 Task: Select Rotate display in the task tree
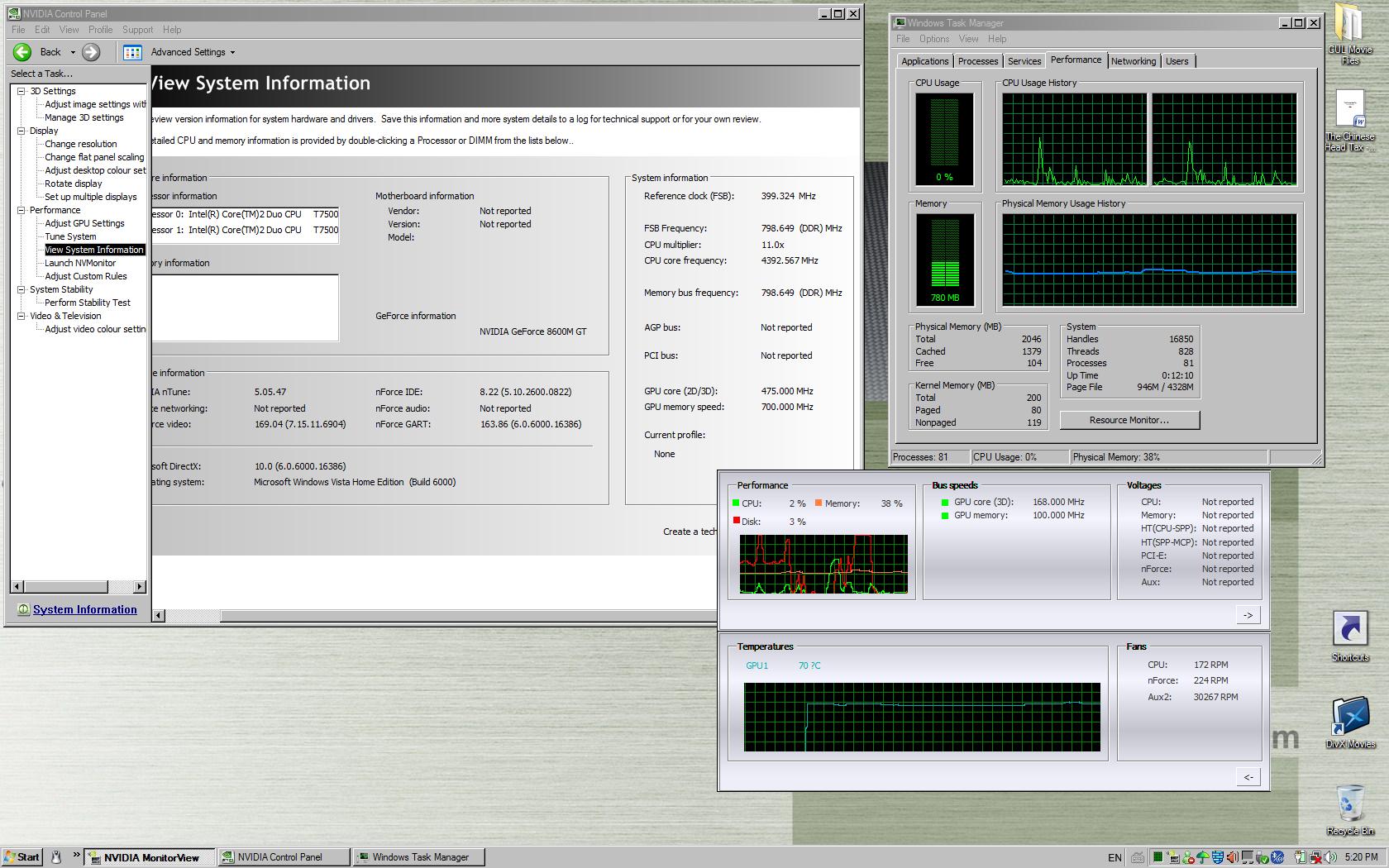pos(74,184)
